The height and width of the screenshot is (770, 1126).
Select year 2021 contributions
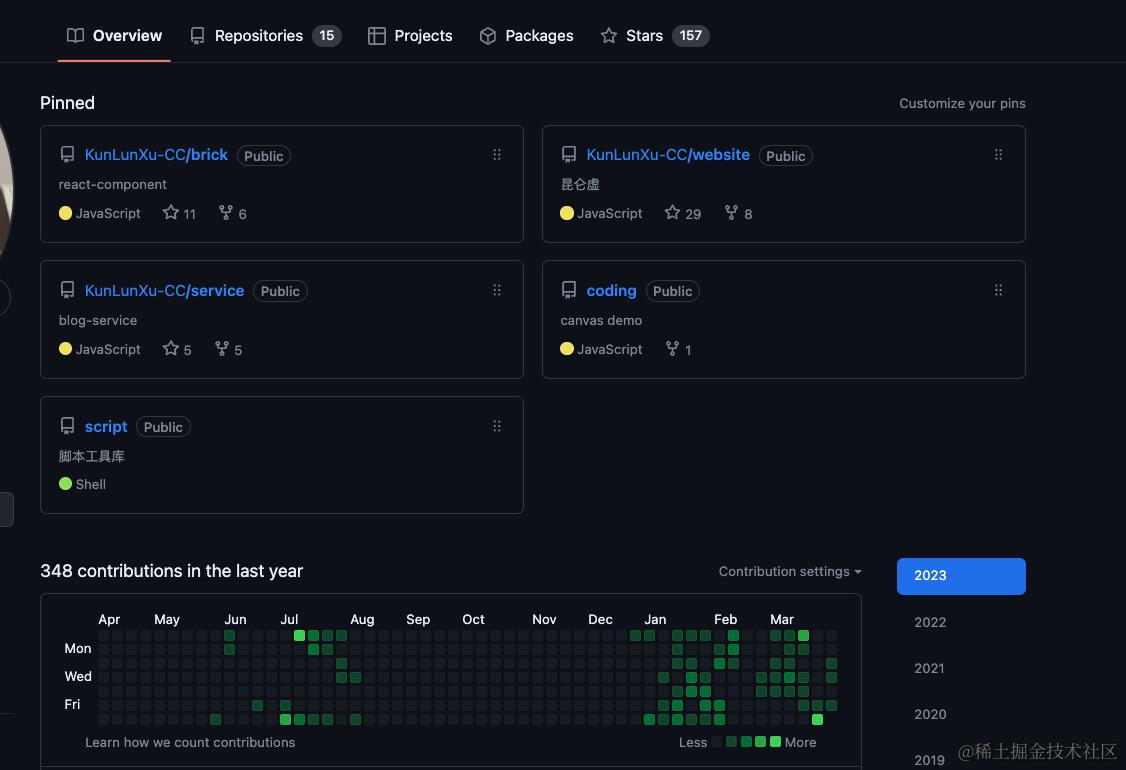[929, 669]
